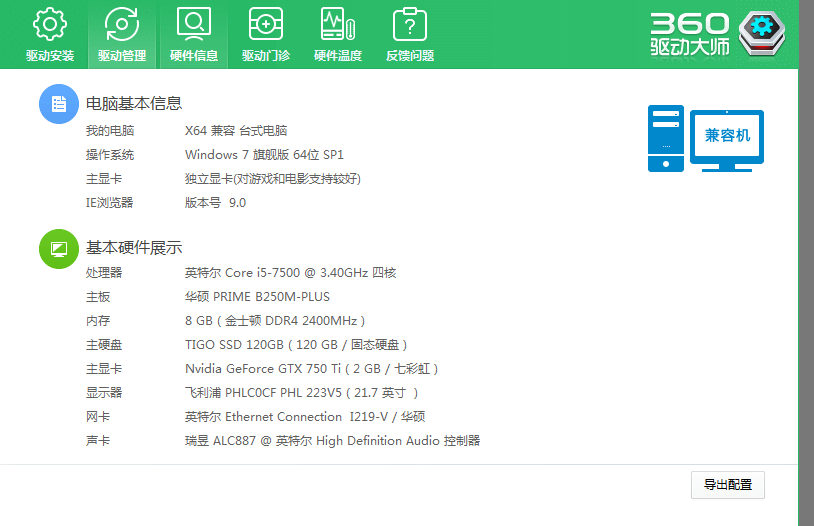Click text '独立显卡(对游戏和电影支持较好)'

pos(273,179)
